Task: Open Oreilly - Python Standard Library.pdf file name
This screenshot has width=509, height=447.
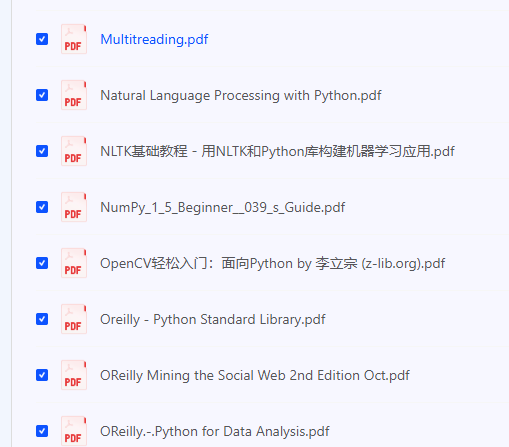Action: tap(213, 320)
